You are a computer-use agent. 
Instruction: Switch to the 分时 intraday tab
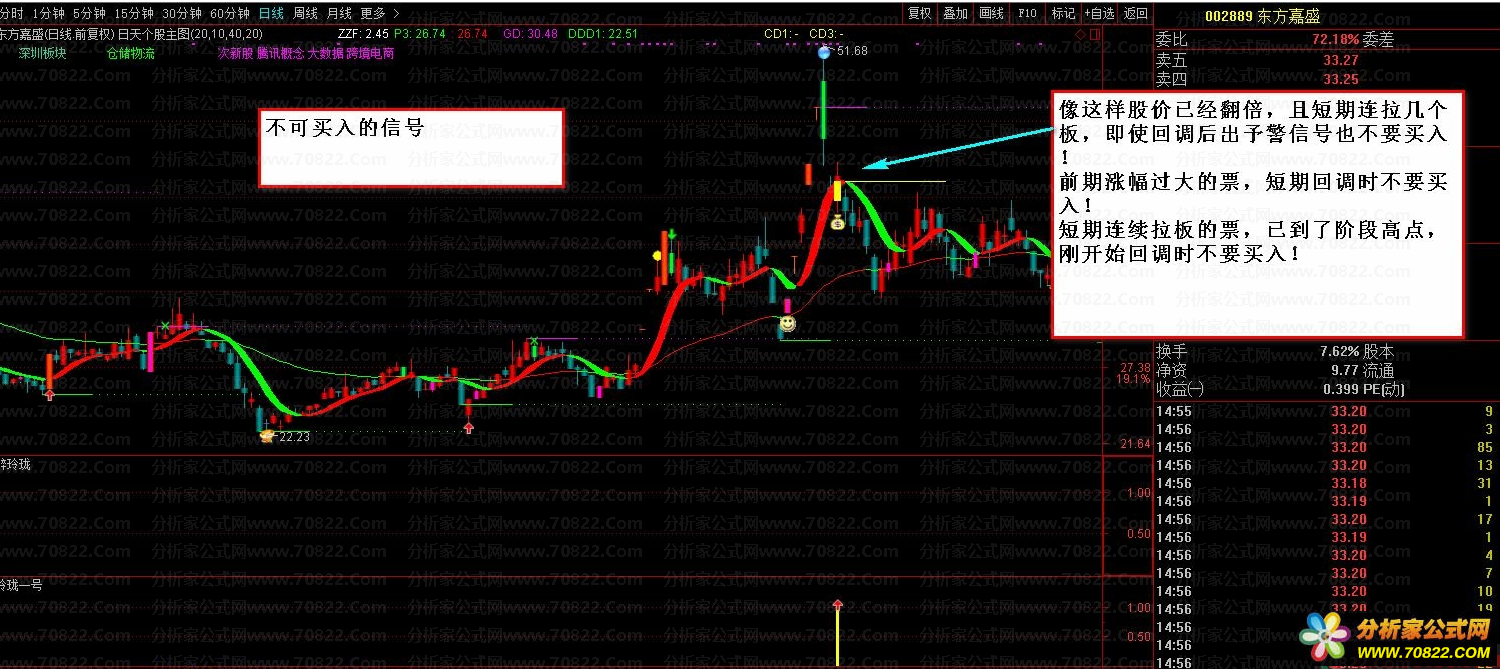click(11, 13)
